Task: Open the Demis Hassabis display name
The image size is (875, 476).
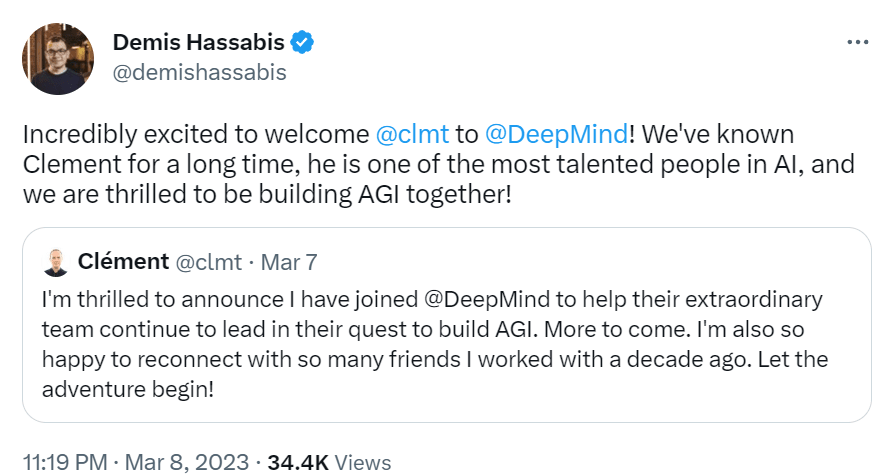Action: 198,43
